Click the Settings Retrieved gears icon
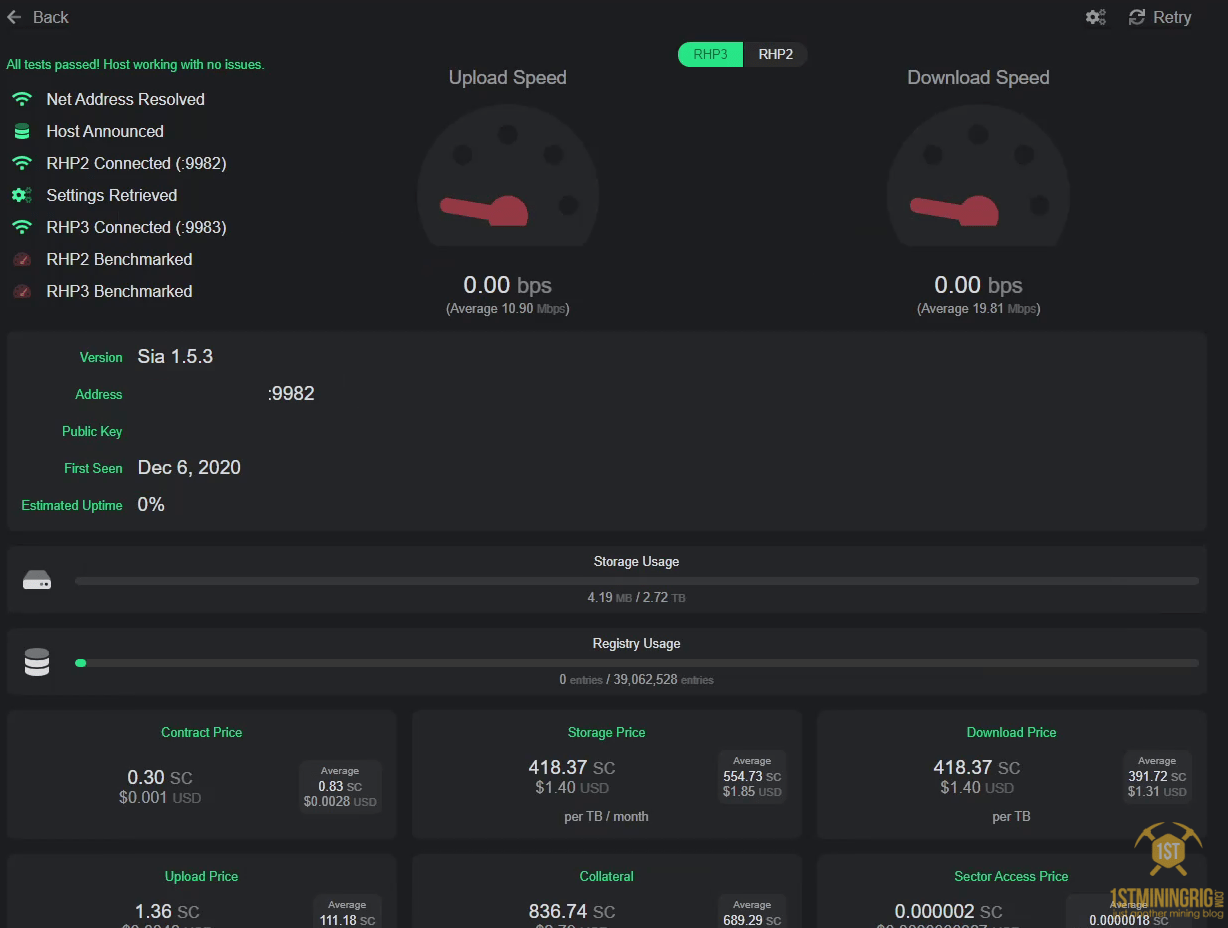 point(22,195)
